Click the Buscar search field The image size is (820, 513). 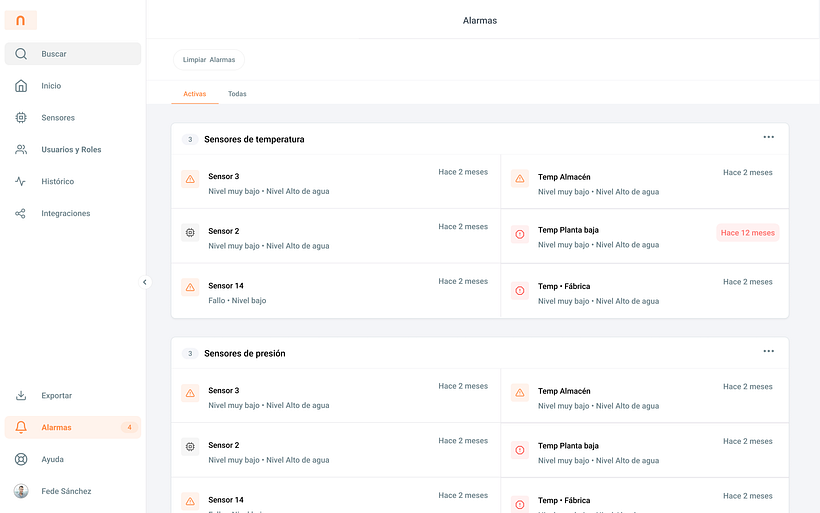click(73, 54)
